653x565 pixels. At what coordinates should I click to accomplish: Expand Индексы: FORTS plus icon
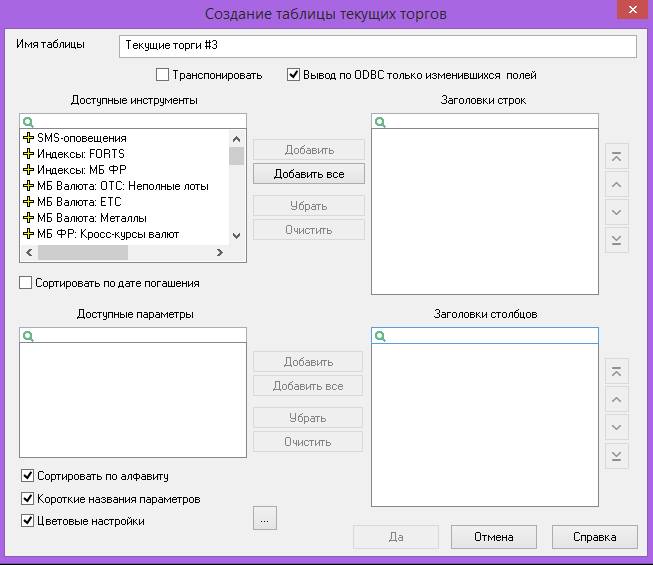point(28,154)
